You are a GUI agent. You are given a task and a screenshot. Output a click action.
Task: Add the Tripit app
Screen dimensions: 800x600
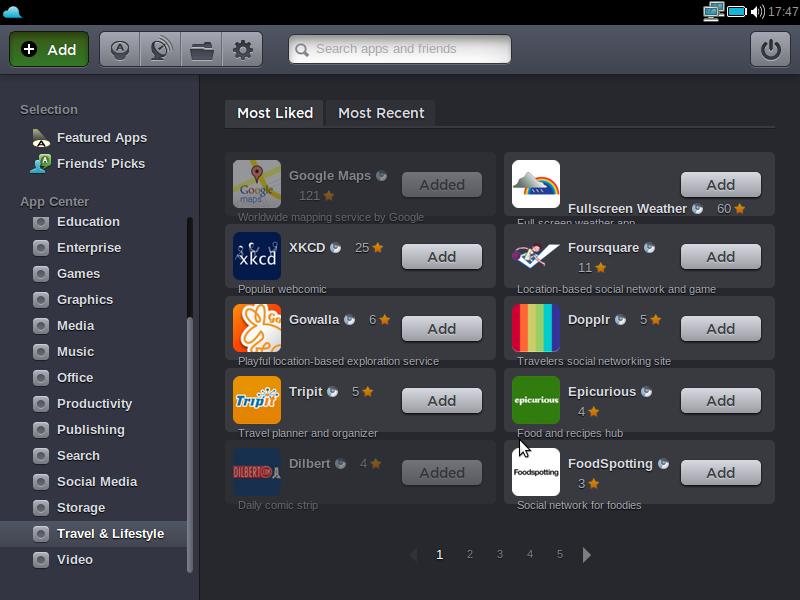pyautogui.click(x=441, y=401)
